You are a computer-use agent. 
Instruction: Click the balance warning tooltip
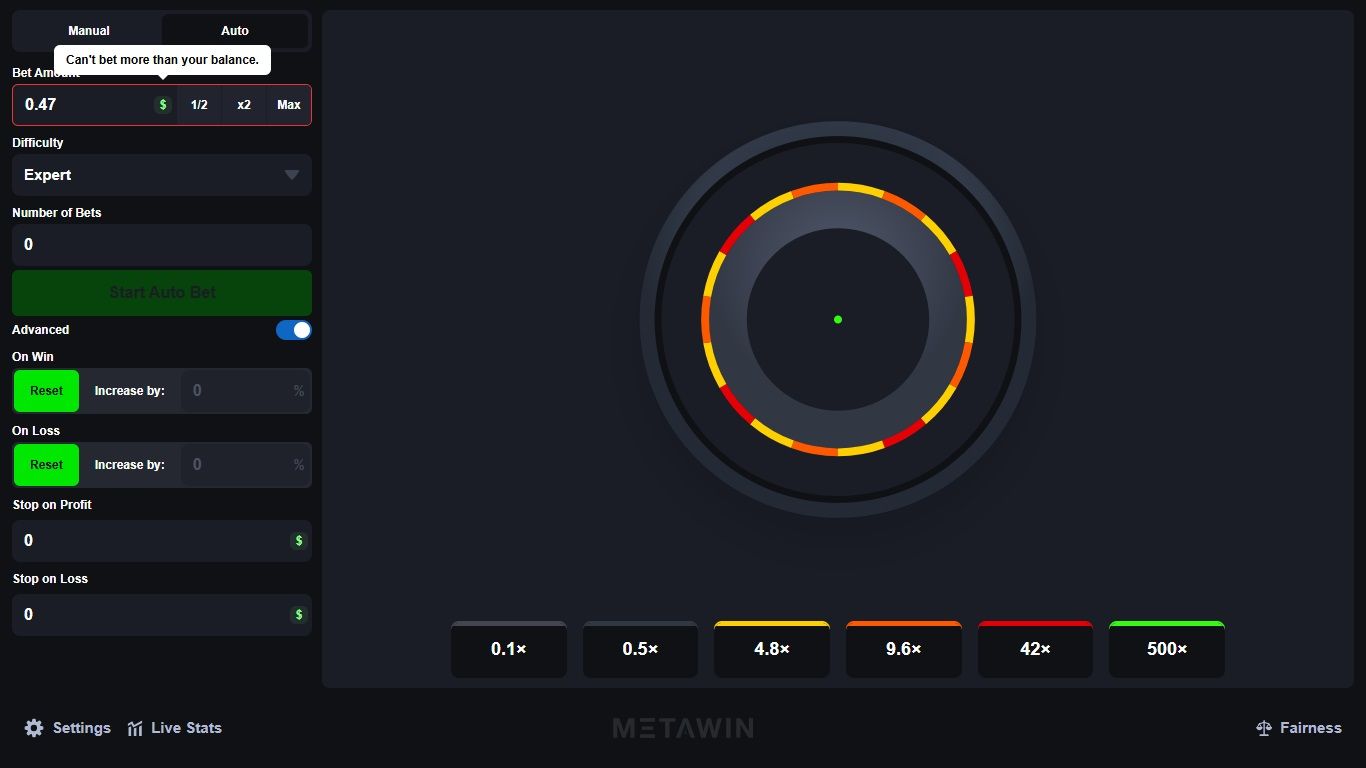pyautogui.click(x=162, y=60)
